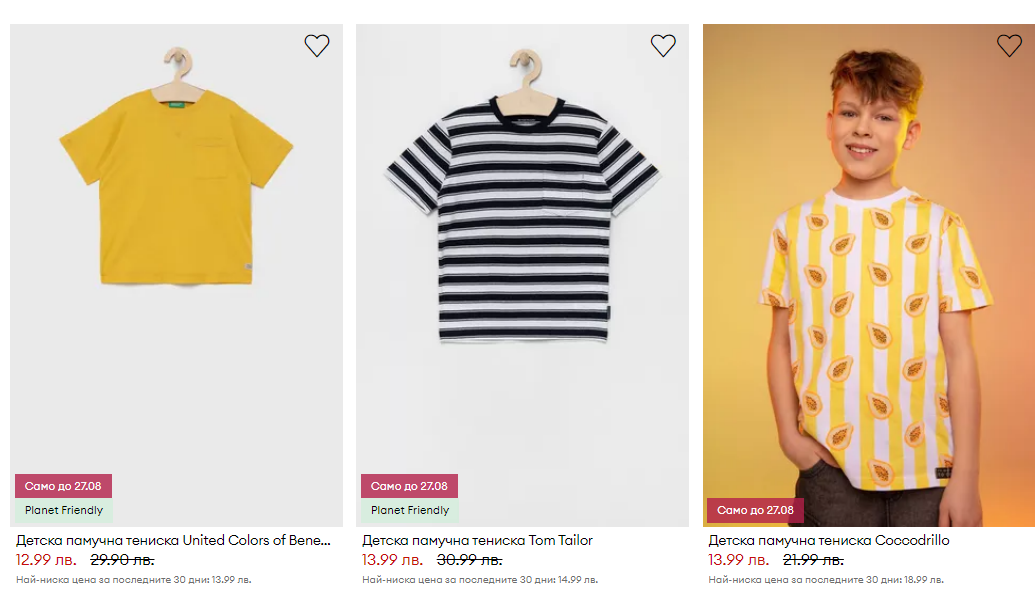The height and width of the screenshot is (600, 1035).
Task: Click the 12.99 лв. sale price
Action: [x=46, y=560]
